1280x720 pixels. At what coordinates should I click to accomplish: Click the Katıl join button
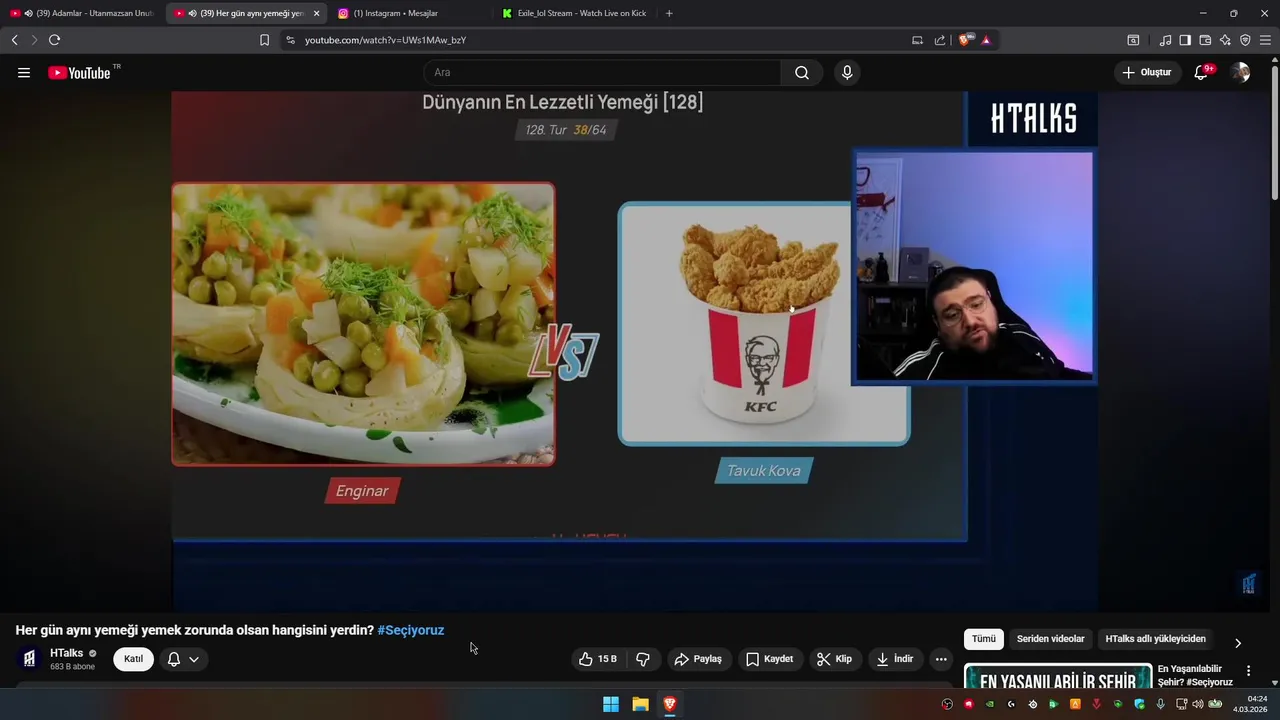[133, 659]
